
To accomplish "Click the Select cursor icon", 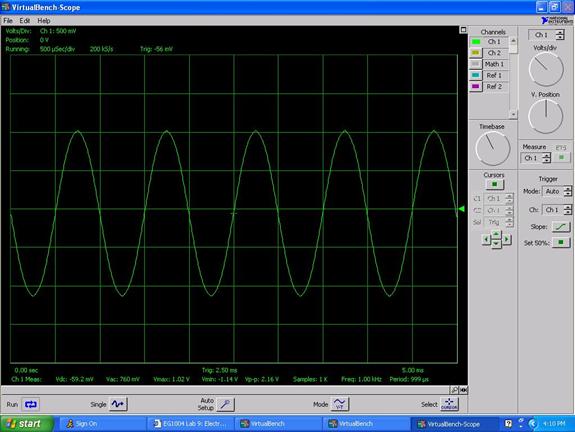I will pyautogui.click(x=449, y=404).
